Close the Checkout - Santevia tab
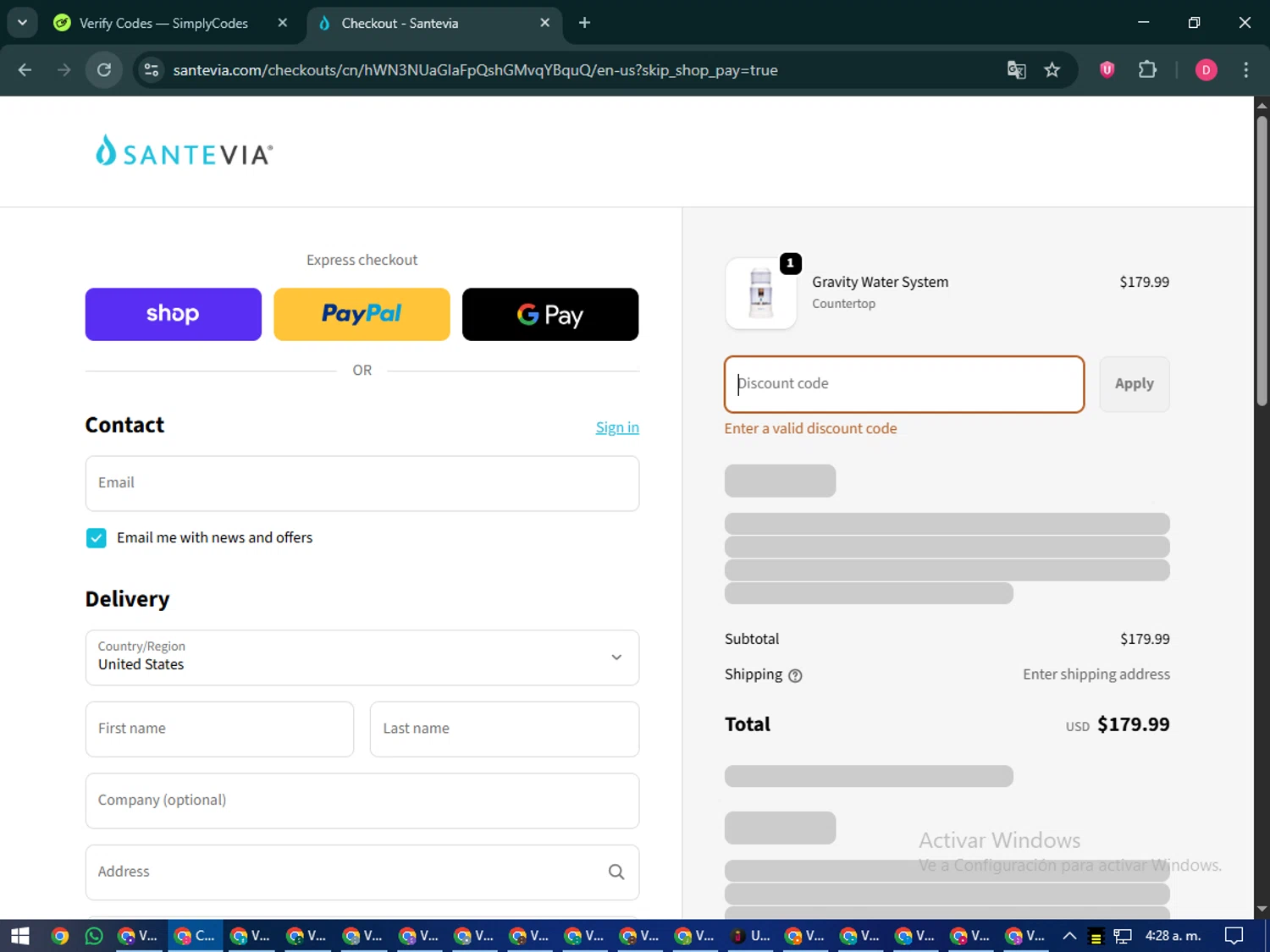Screen dimensions: 1270x952 click(x=545, y=23)
